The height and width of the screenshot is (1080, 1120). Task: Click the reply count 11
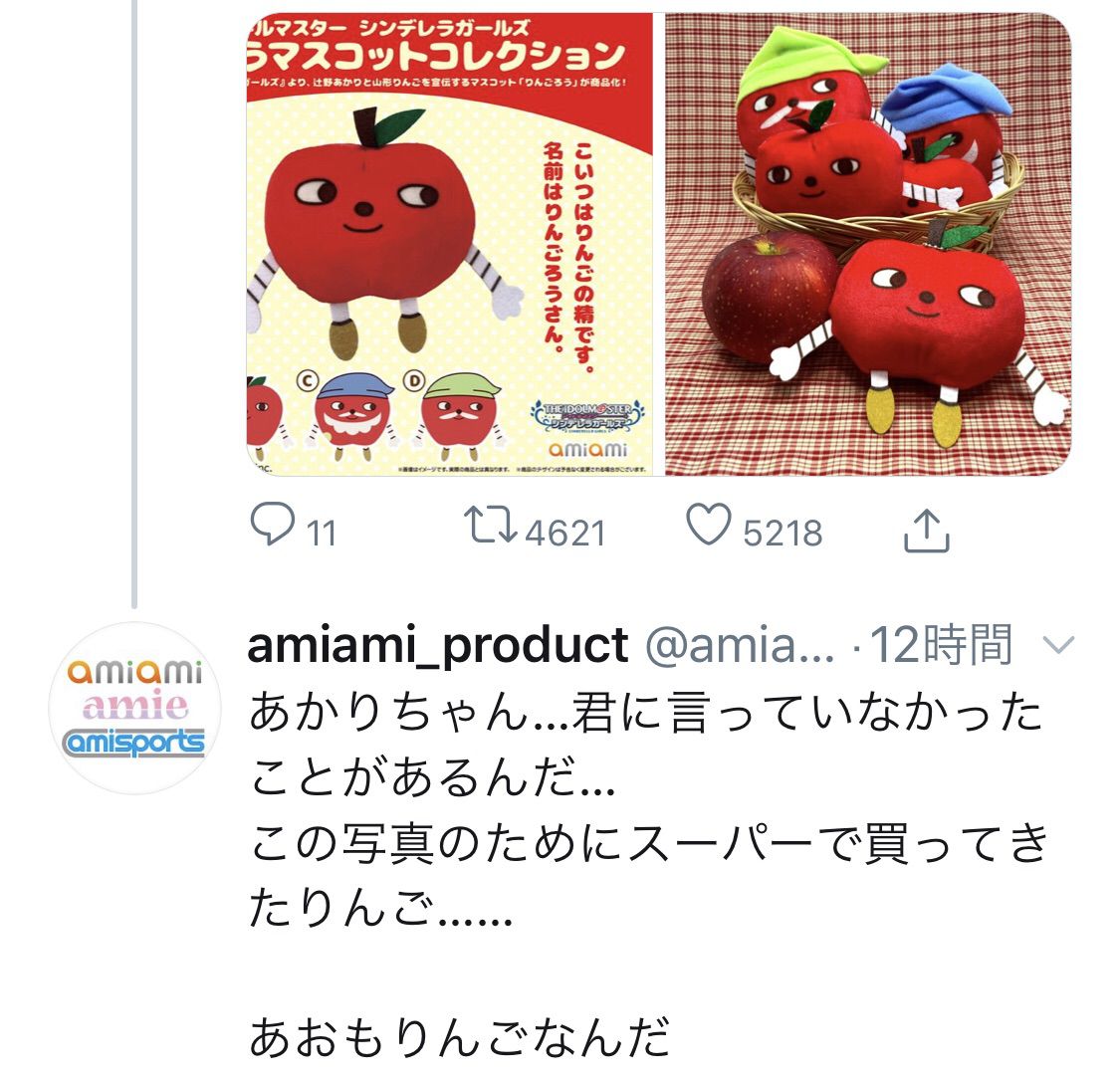(x=322, y=534)
